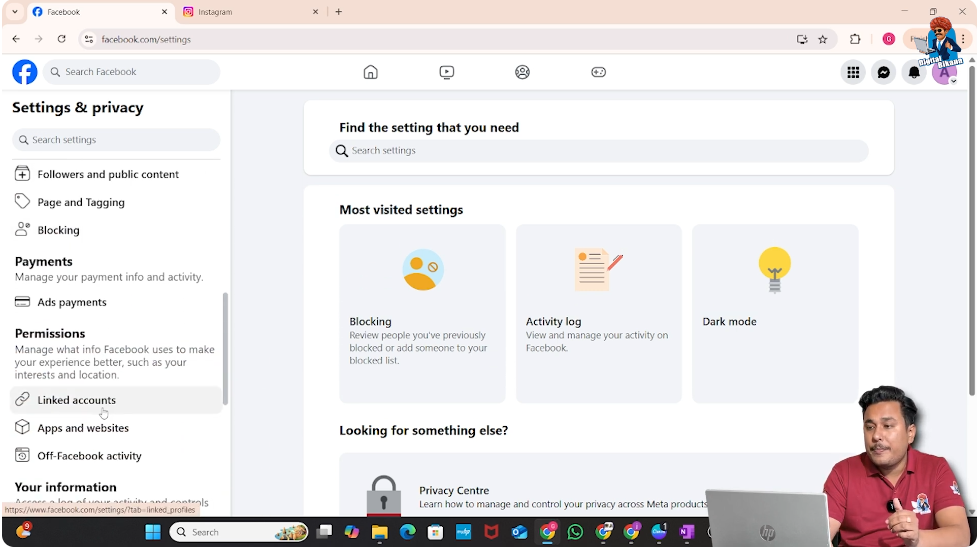Open Messenger chats icon
Viewport: 977px width, 549px height.
tap(884, 72)
